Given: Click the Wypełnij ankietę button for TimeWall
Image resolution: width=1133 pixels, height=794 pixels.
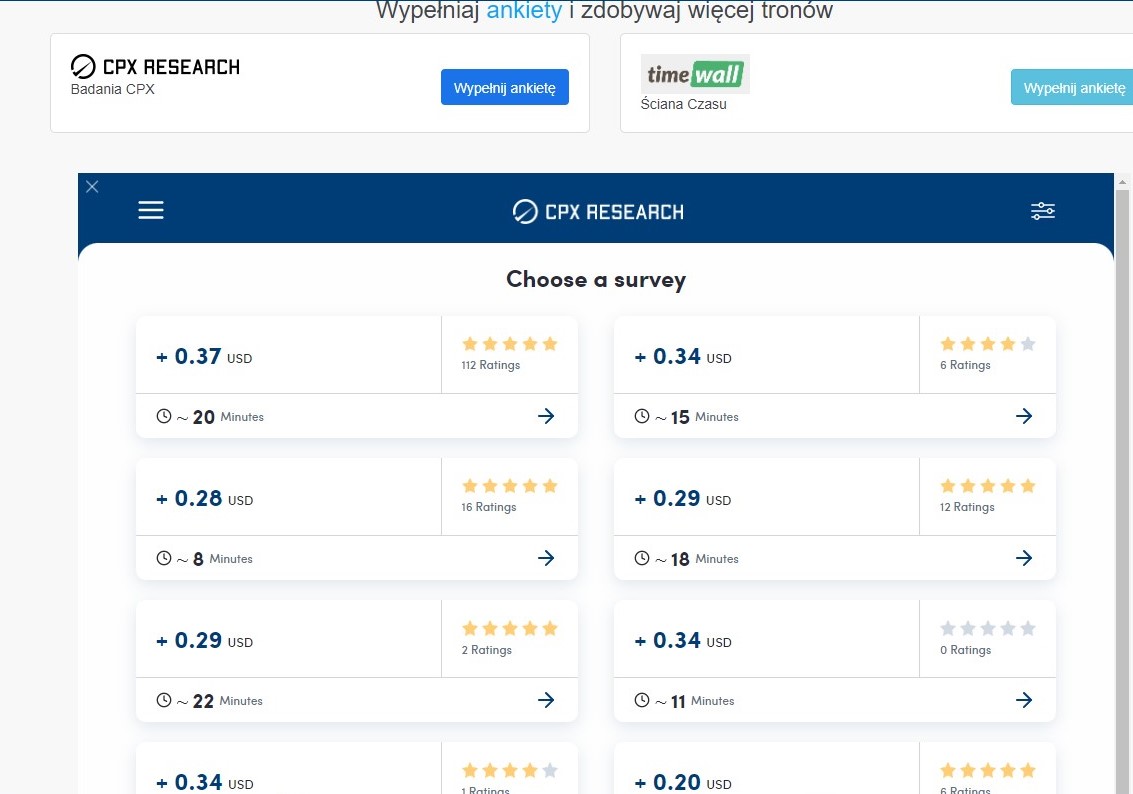Looking at the screenshot, I should (x=1073, y=87).
